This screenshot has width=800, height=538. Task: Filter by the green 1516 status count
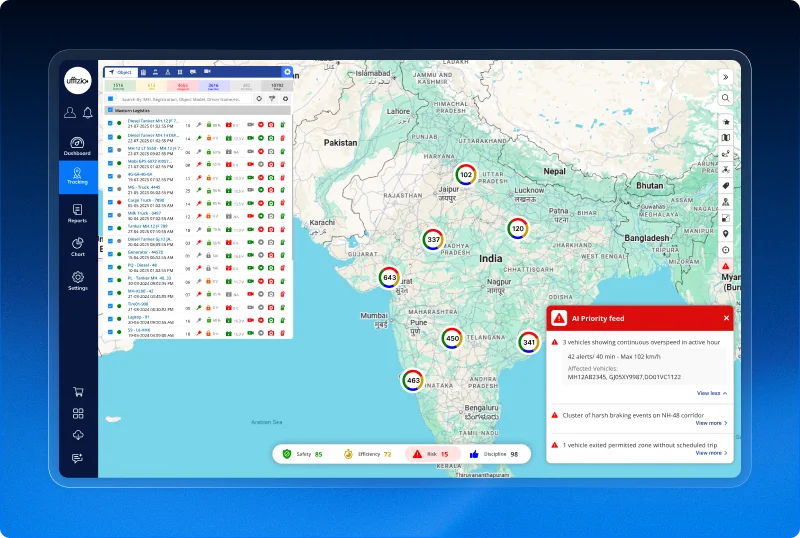tap(118, 86)
